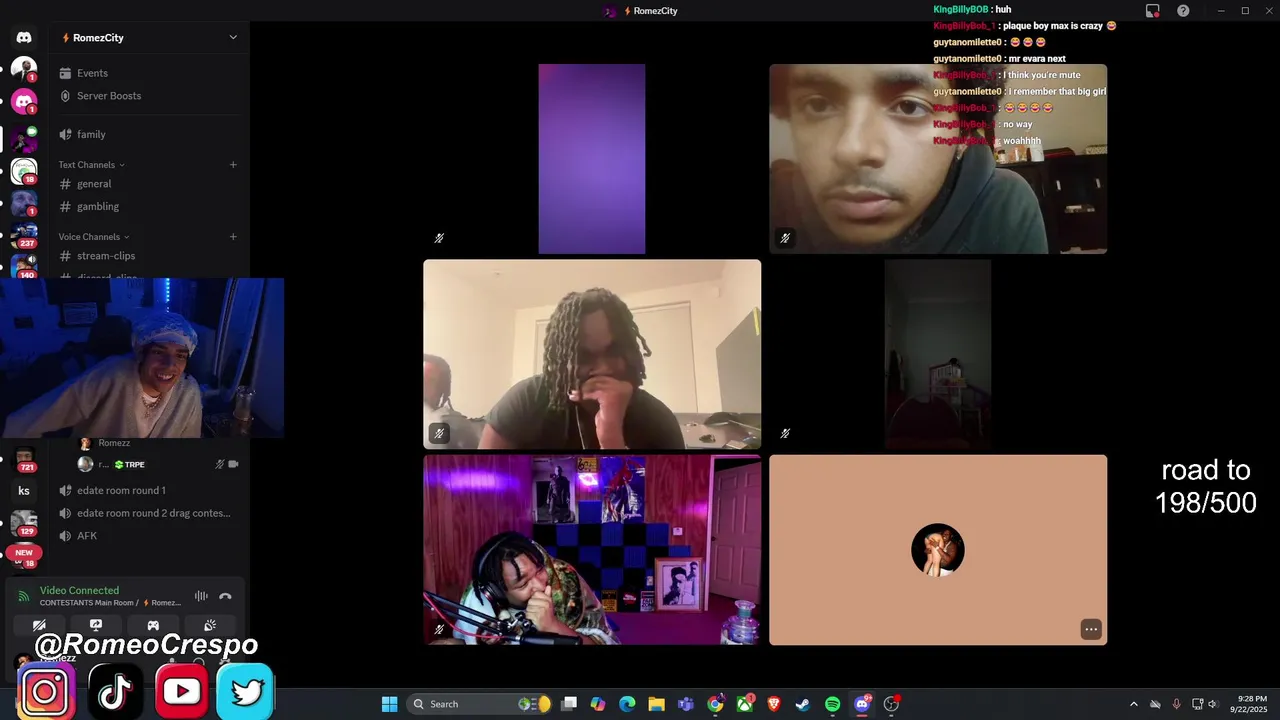Open Steam from taskbar
Viewport: 1280px width, 720px height.
pos(803,704)
